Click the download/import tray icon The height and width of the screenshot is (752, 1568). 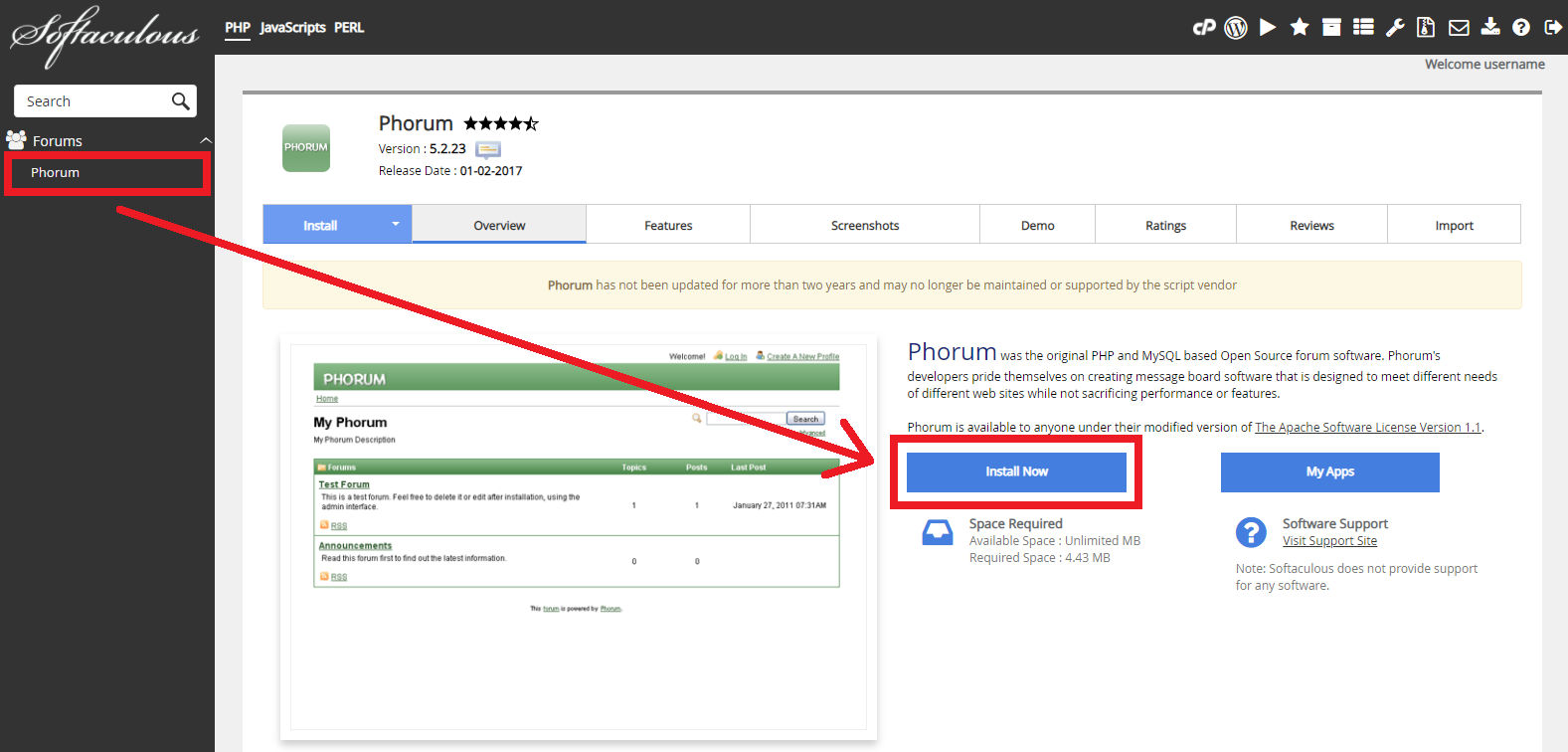tap(1490, 28)
